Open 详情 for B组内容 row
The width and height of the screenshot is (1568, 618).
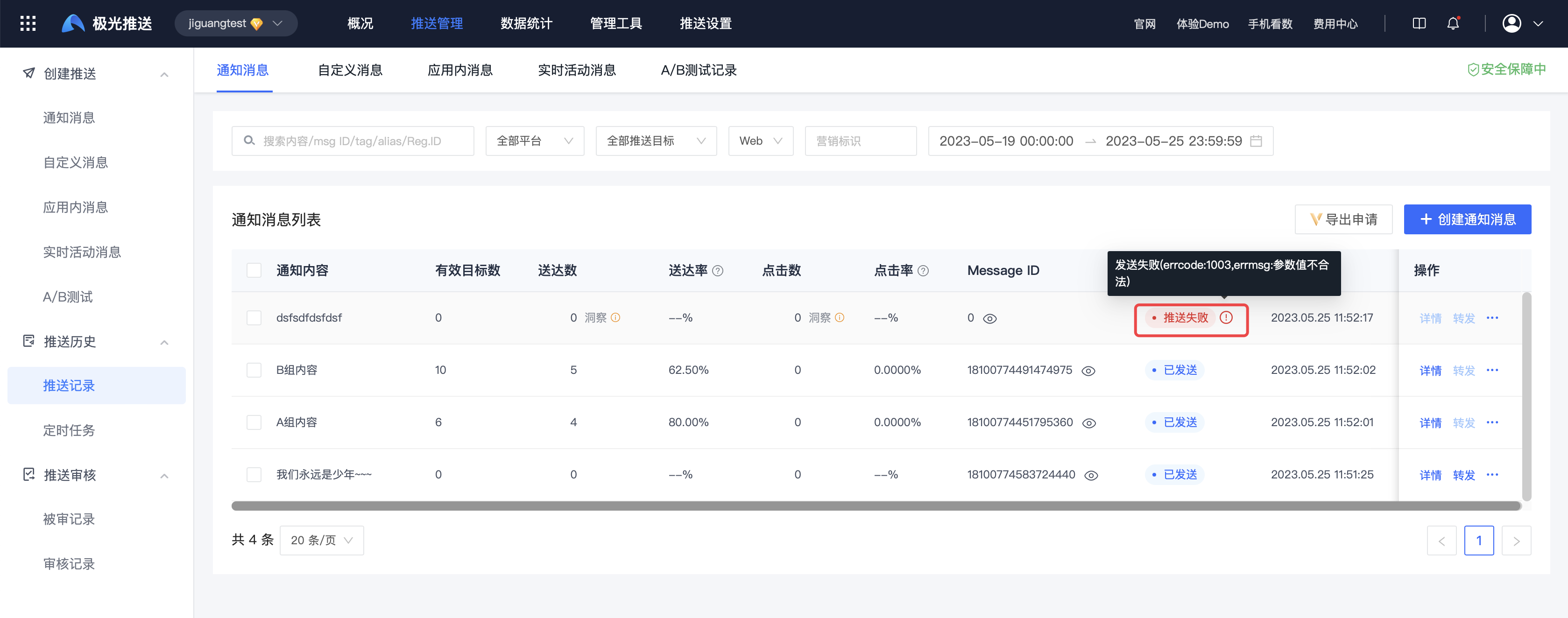click(1430, 371)
